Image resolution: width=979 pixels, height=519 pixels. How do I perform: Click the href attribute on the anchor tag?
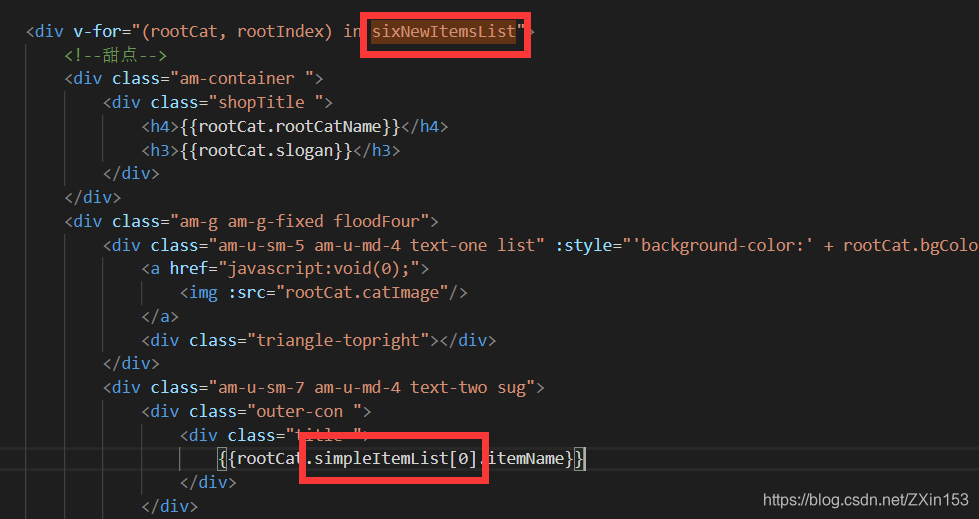[x=189, y=269]
